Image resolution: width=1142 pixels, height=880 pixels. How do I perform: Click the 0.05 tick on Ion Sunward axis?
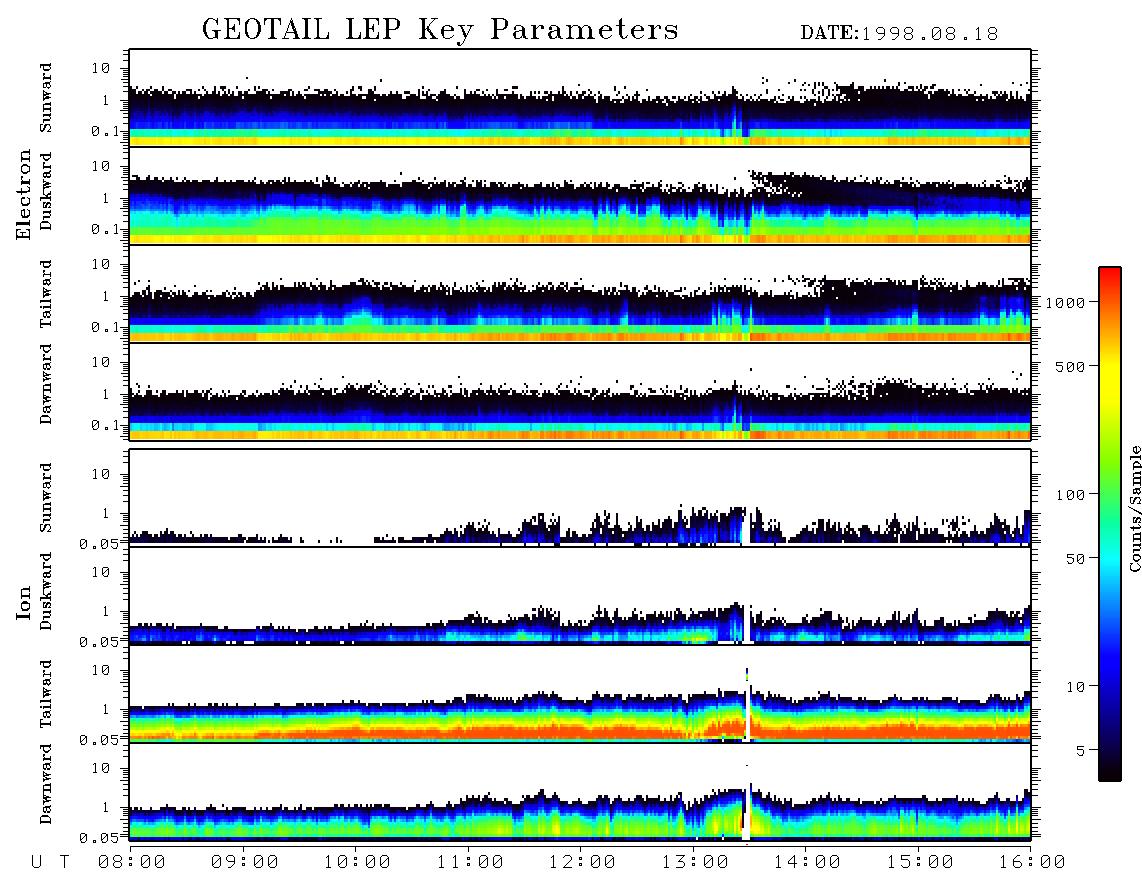tap(99, 543)
